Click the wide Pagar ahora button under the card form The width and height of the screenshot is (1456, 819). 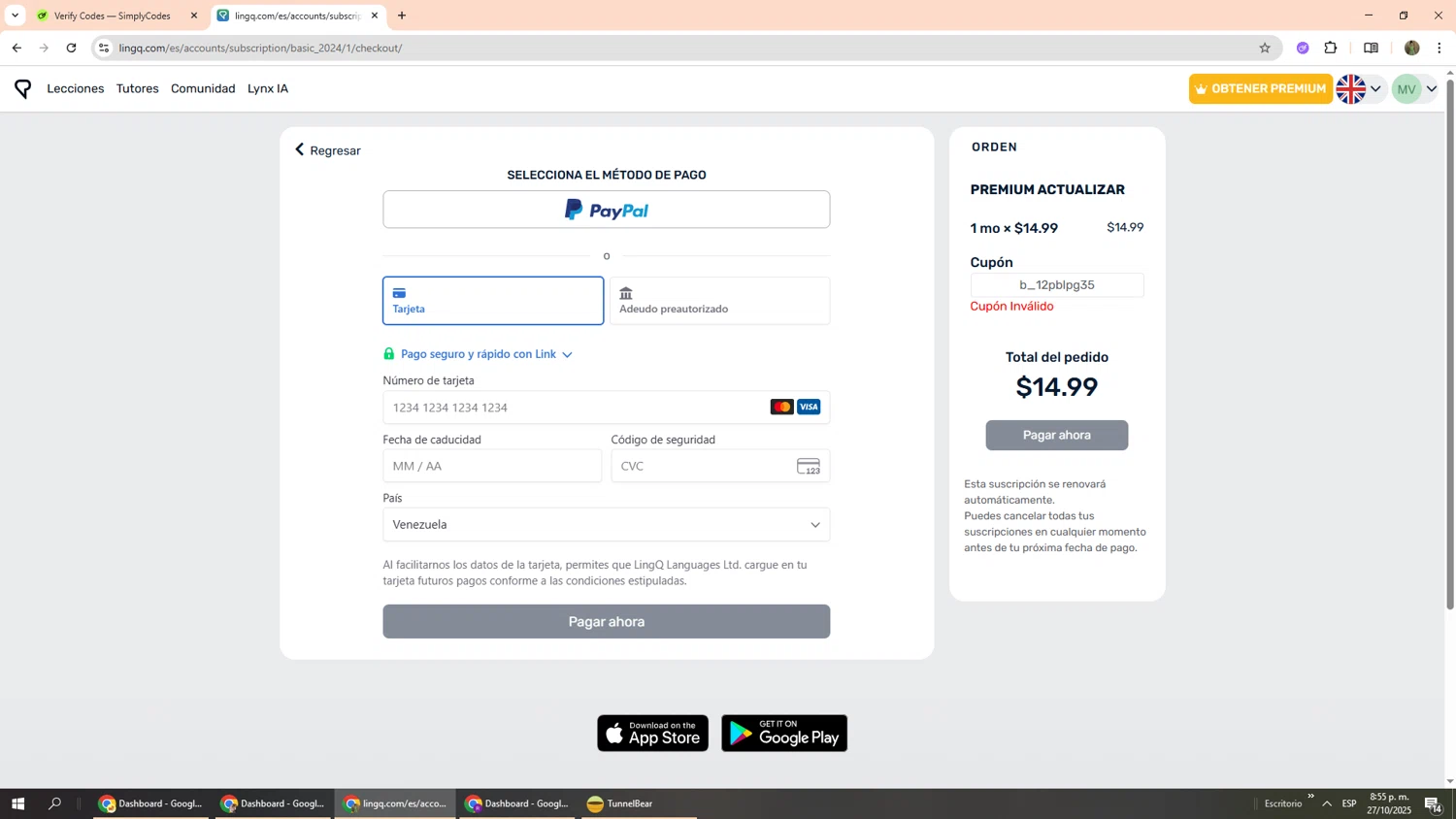(607, 622)
